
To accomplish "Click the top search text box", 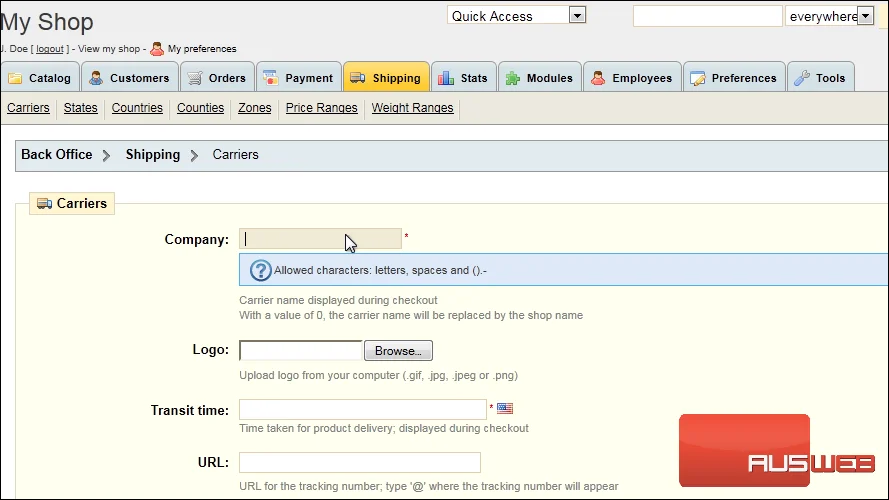I will click(708, 16).
